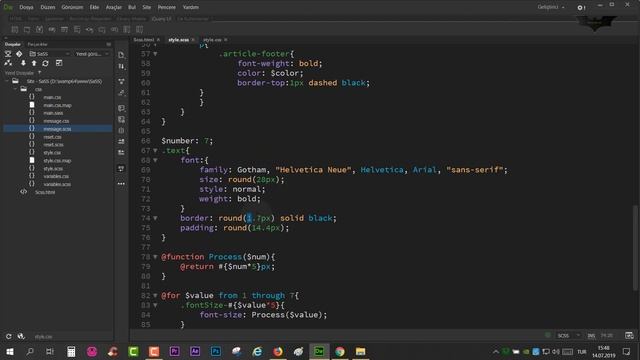Open the Dosya menu
This screenshot has width=640, height=360.
(x=26, y=7)
